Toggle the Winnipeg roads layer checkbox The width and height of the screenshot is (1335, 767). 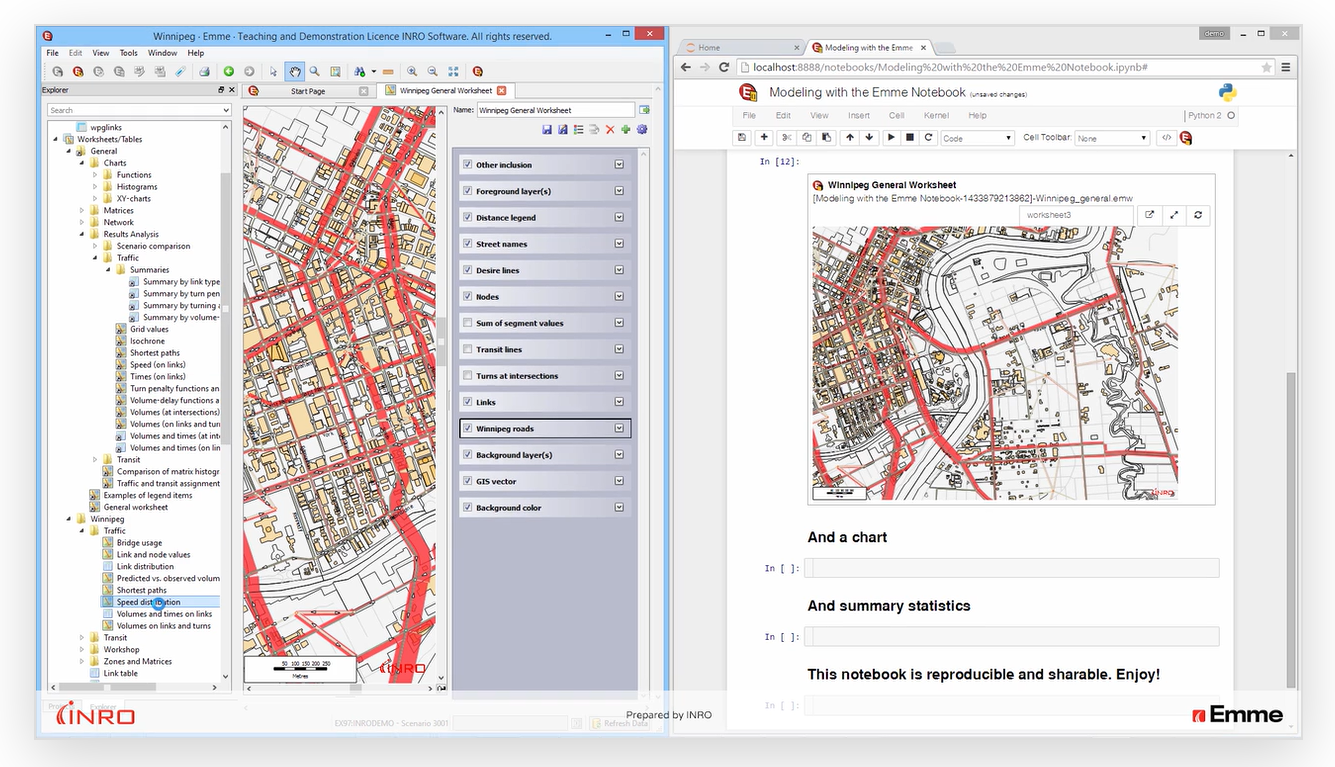pyautogui.click(x=467, y=429)
